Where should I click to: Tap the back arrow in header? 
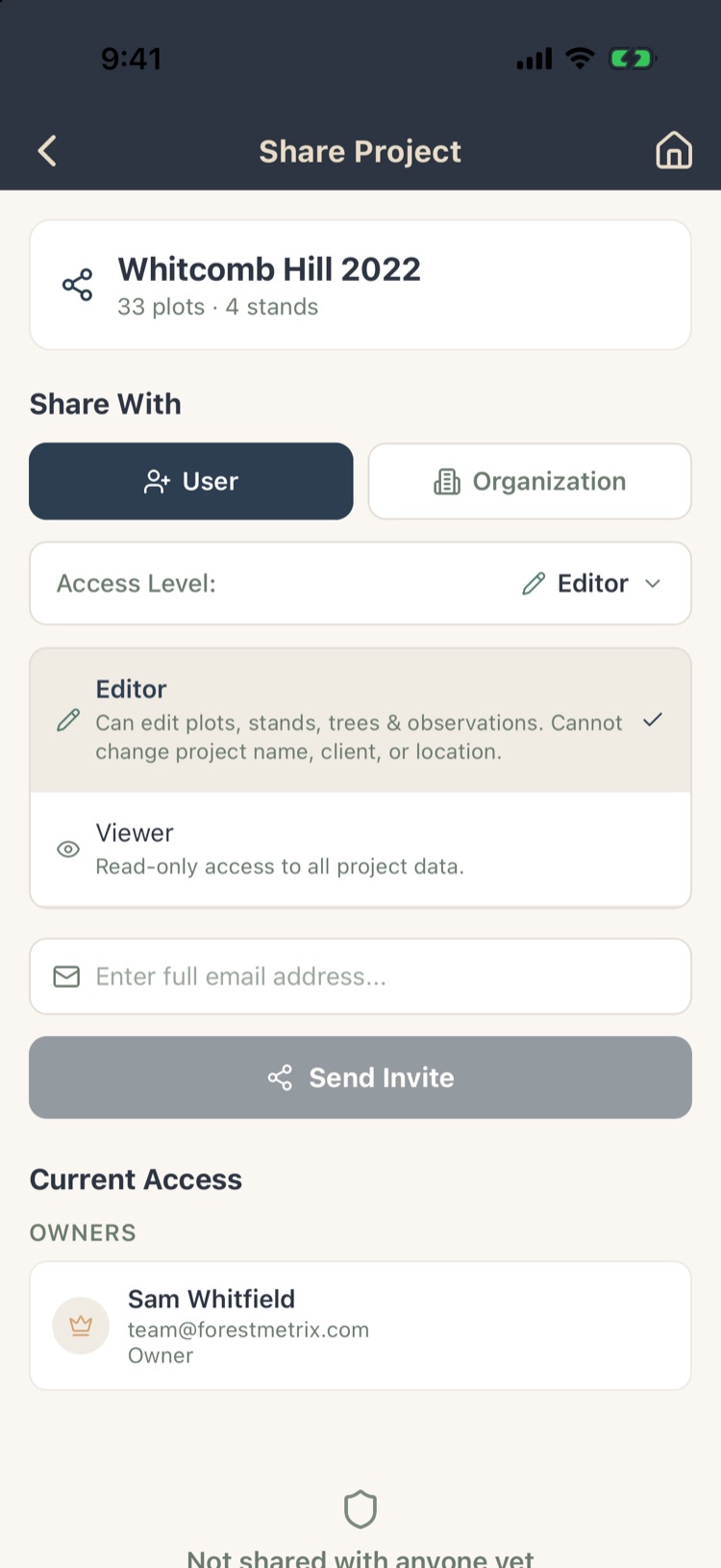tap(47, 150)
